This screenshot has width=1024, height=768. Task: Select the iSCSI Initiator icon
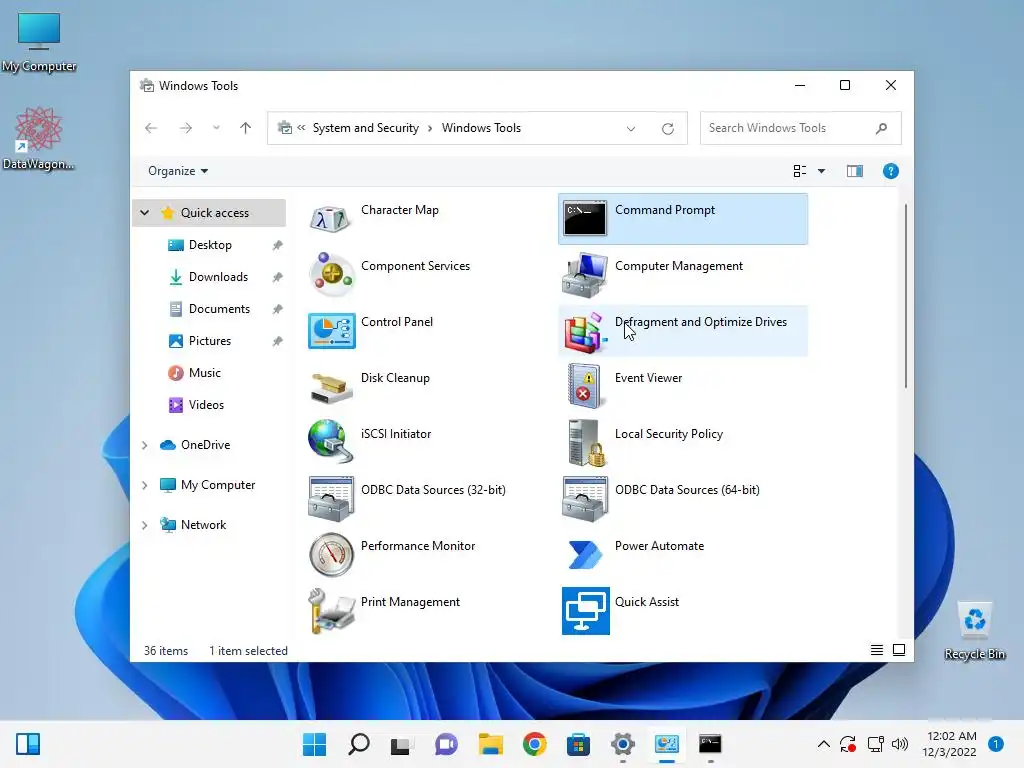click(x=331, y=442)
